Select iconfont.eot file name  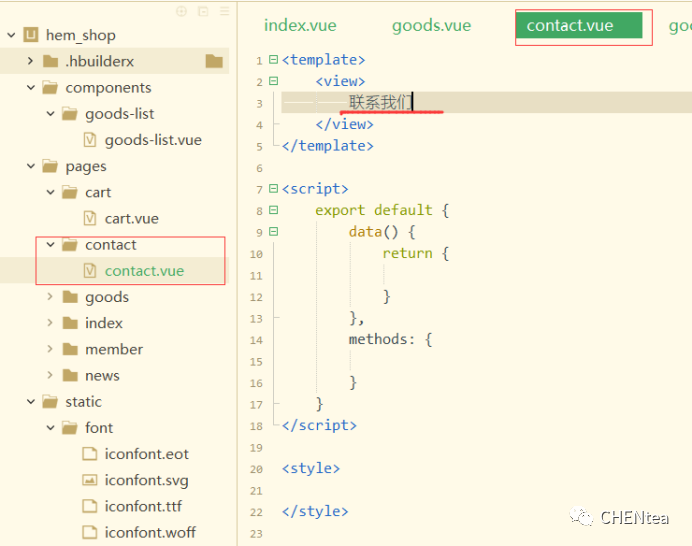pyautogui.click(x=147, y=454)
